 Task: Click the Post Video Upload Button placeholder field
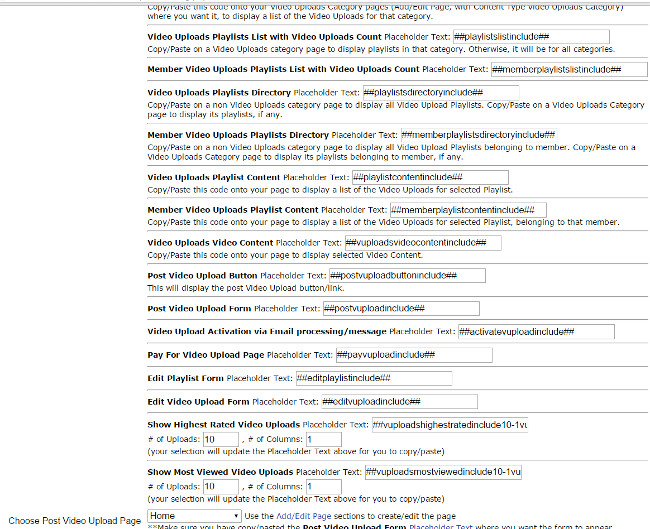click(x=406, y=275)
